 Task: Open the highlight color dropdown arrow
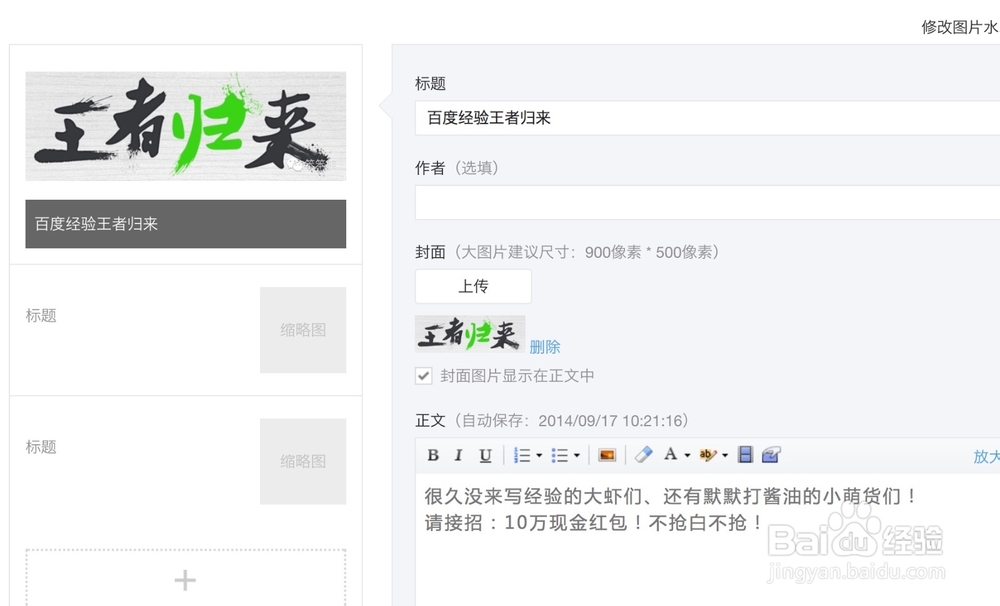click(724, 455)
